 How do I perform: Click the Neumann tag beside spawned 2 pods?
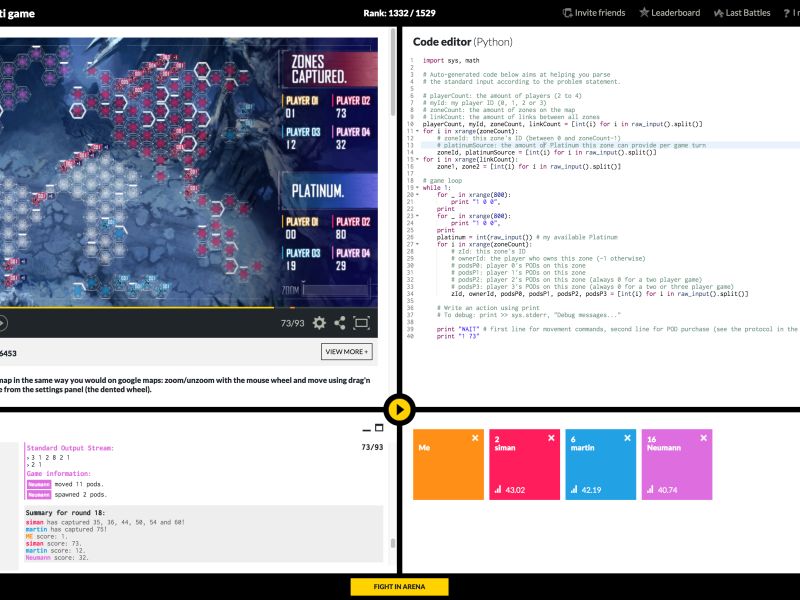click(x=39, y=495)
